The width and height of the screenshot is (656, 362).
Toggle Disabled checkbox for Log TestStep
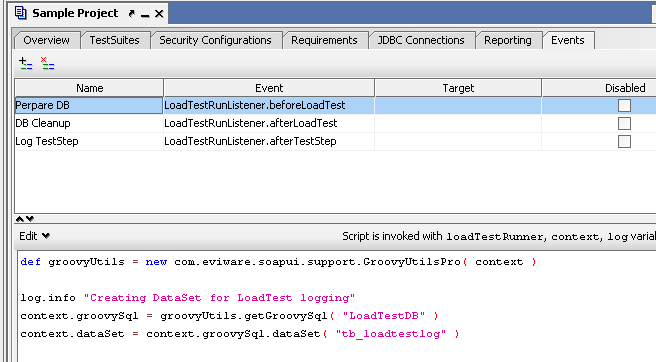(x=624, y=141)
